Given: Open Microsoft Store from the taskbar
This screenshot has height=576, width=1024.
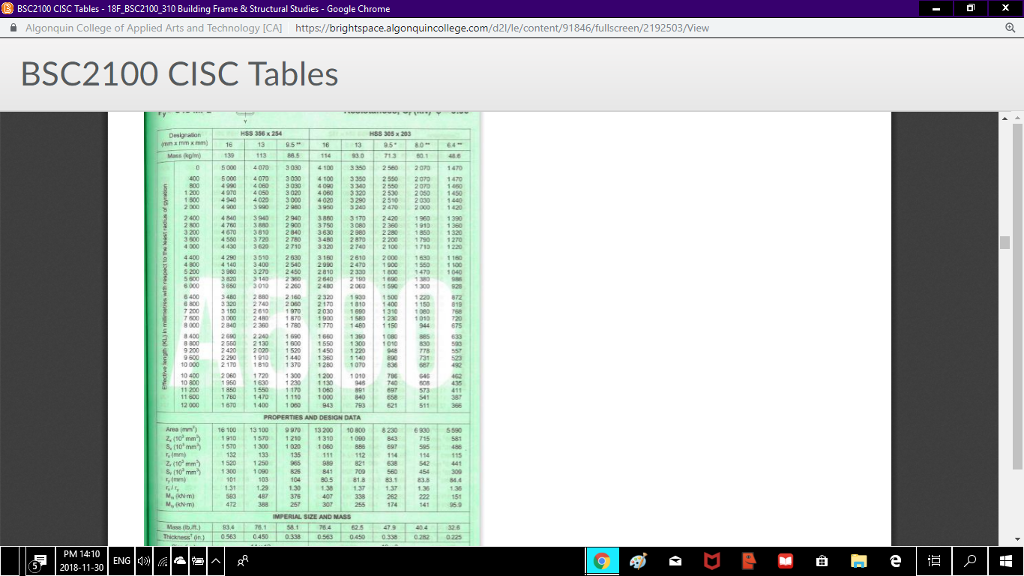Looking at the screenshot, I should coord(822,561).
